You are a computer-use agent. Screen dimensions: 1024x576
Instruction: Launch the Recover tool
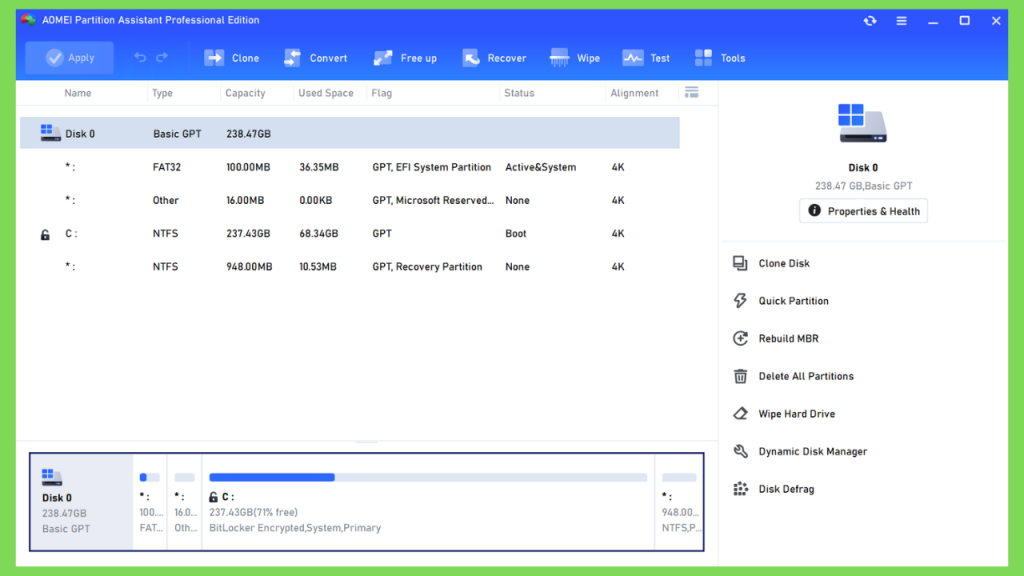pyautogui.click(x=494, y=58)
